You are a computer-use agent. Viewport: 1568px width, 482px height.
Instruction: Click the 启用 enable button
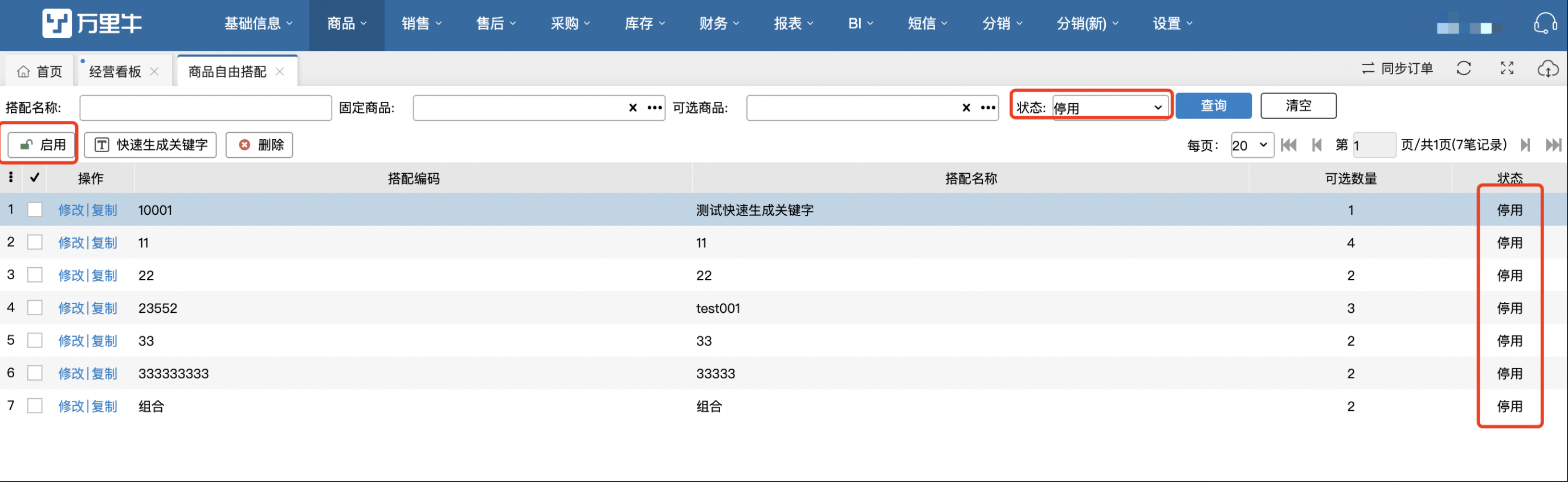click(42, 145)
